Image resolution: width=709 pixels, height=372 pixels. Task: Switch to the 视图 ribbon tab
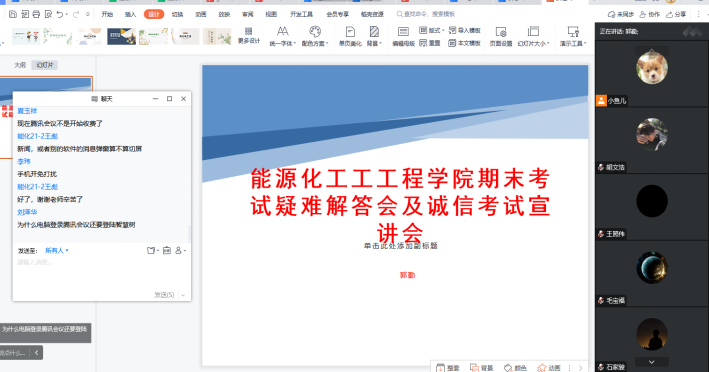click(271, 14)
